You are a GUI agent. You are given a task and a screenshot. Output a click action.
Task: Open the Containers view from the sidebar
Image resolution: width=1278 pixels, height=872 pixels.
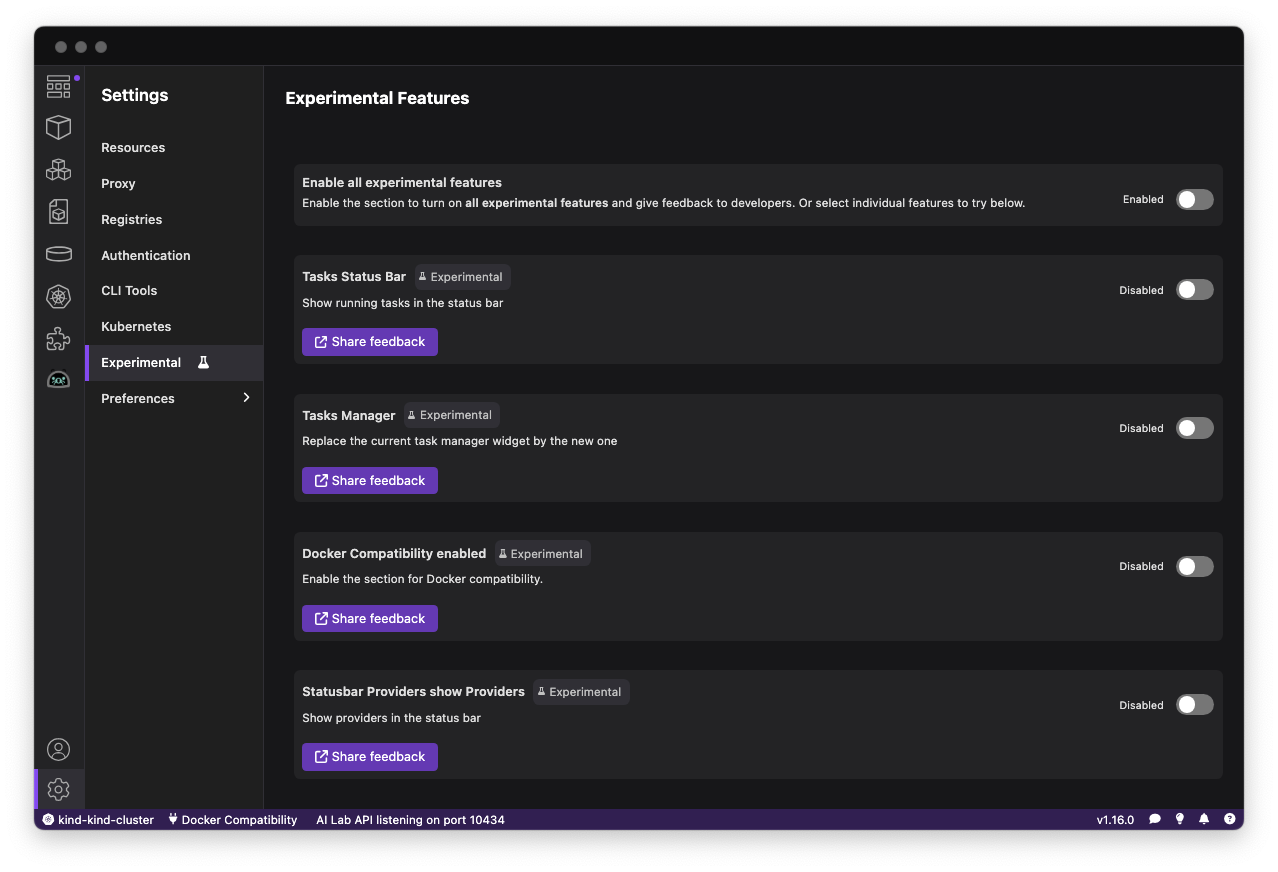click(x=58, y=127)
